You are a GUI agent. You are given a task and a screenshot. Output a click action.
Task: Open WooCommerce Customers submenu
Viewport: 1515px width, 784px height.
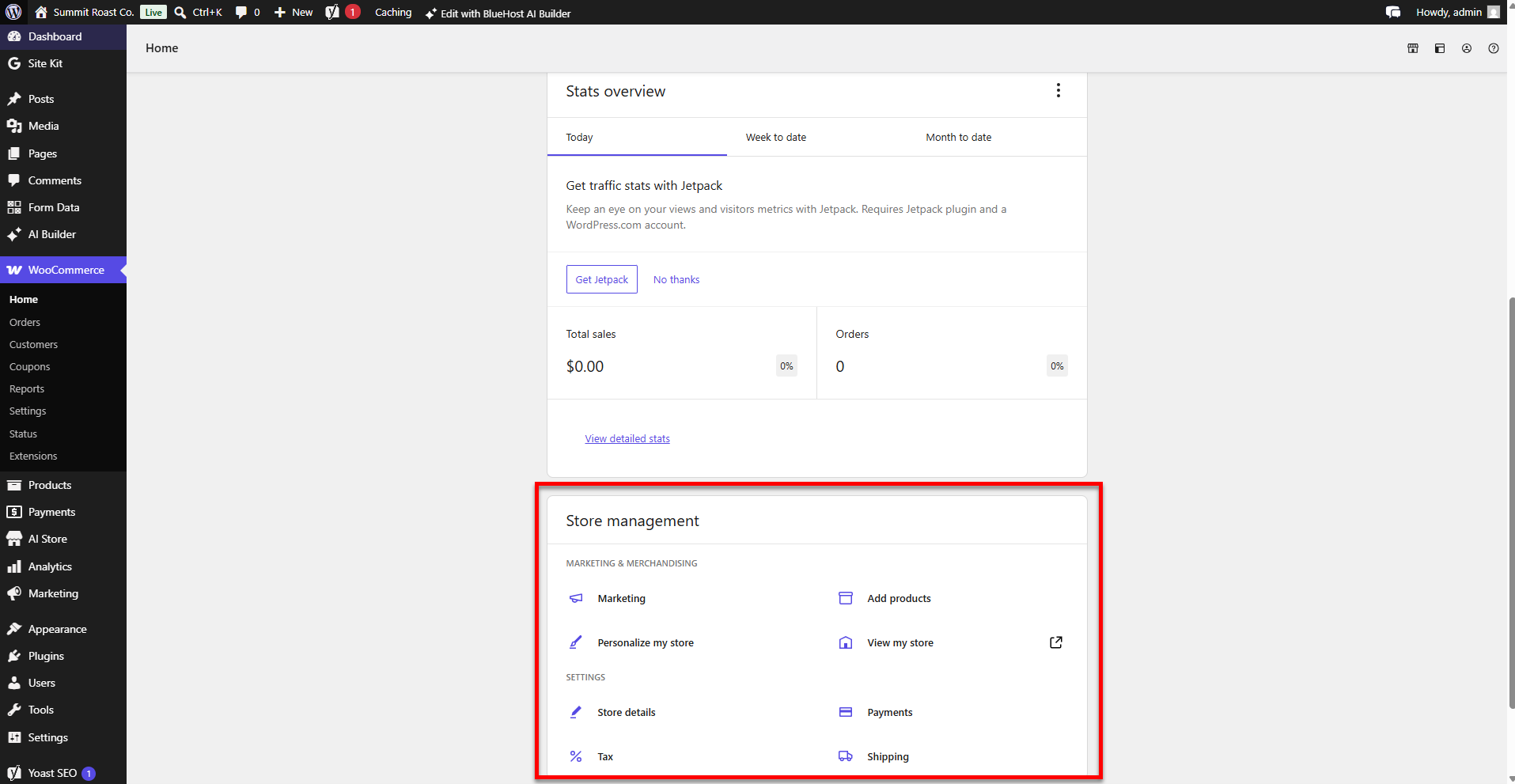point(33,344)
